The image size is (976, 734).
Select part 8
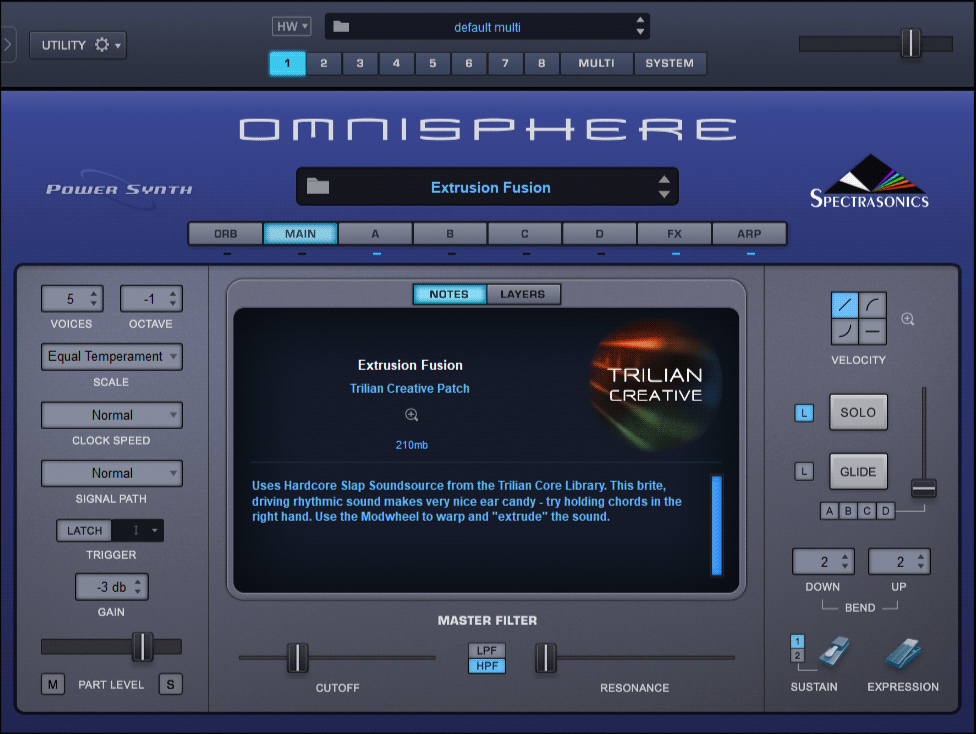coord(542,63)
